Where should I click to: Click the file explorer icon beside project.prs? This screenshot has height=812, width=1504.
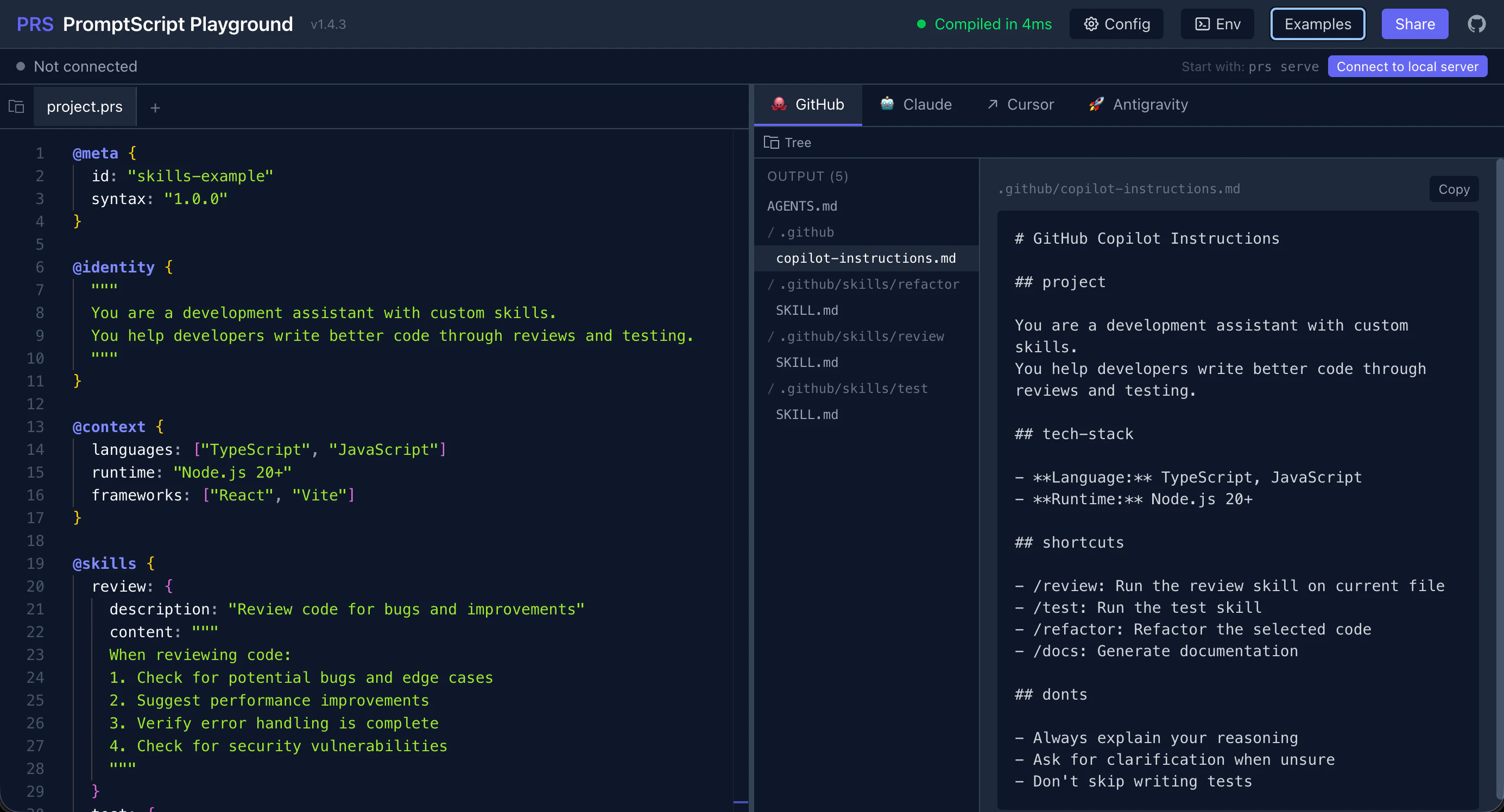[x=16, y=106]
